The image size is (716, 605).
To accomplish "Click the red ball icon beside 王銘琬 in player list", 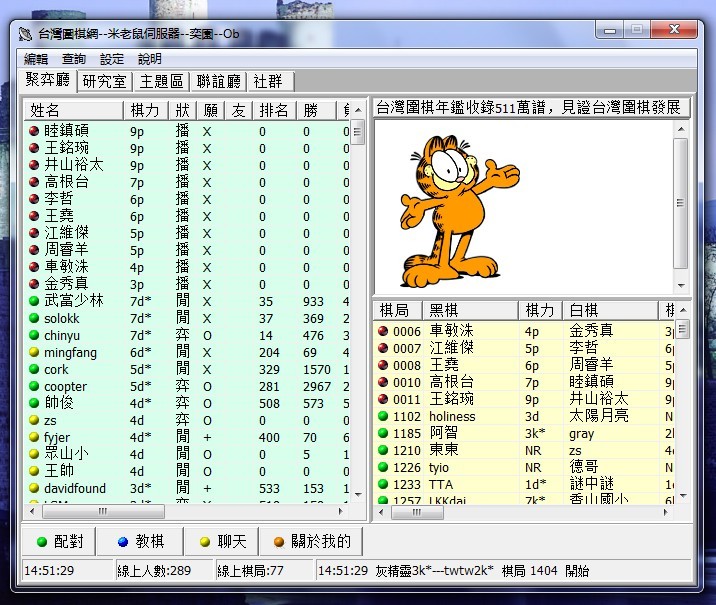I will 34,148.
